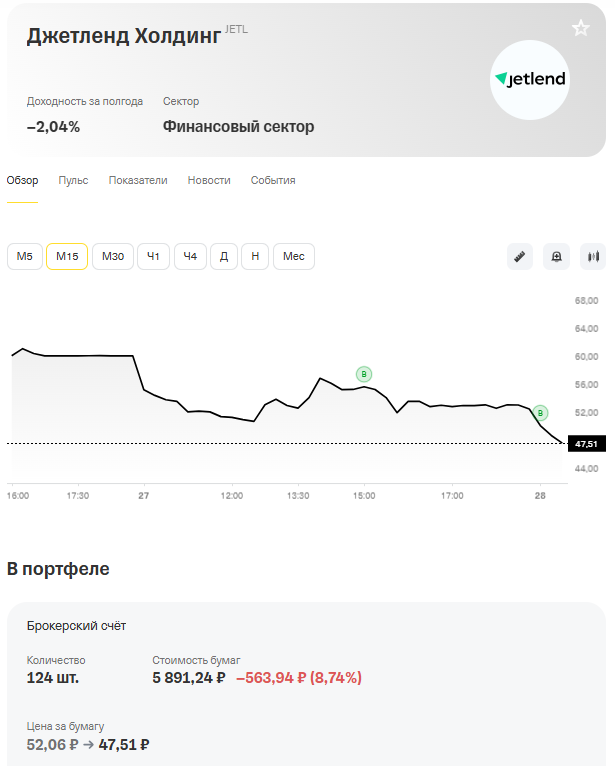Click the current price label 47,51
615x766 pixels.
tap(587, 444)
